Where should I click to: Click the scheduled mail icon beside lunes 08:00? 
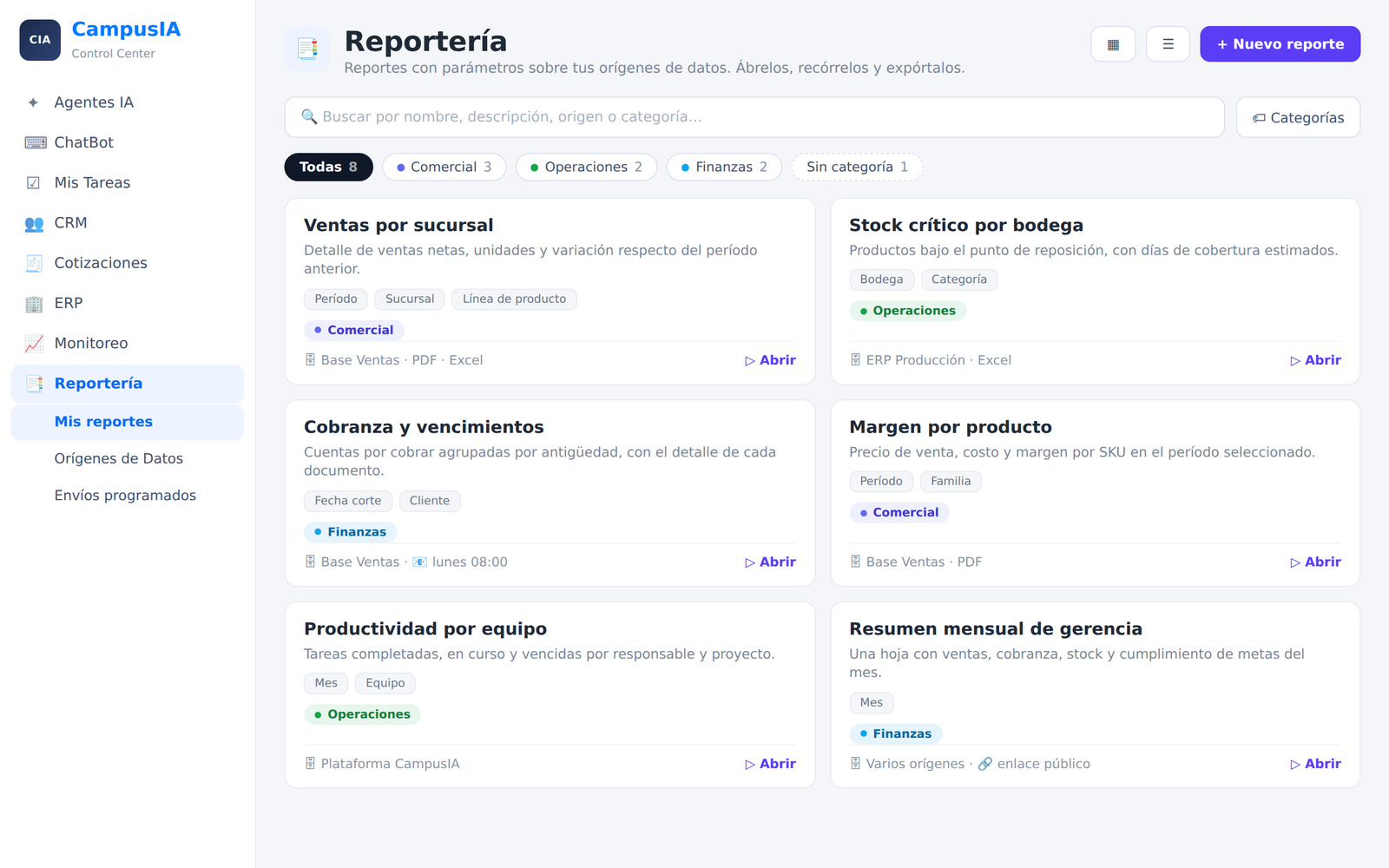pos(419,562)
